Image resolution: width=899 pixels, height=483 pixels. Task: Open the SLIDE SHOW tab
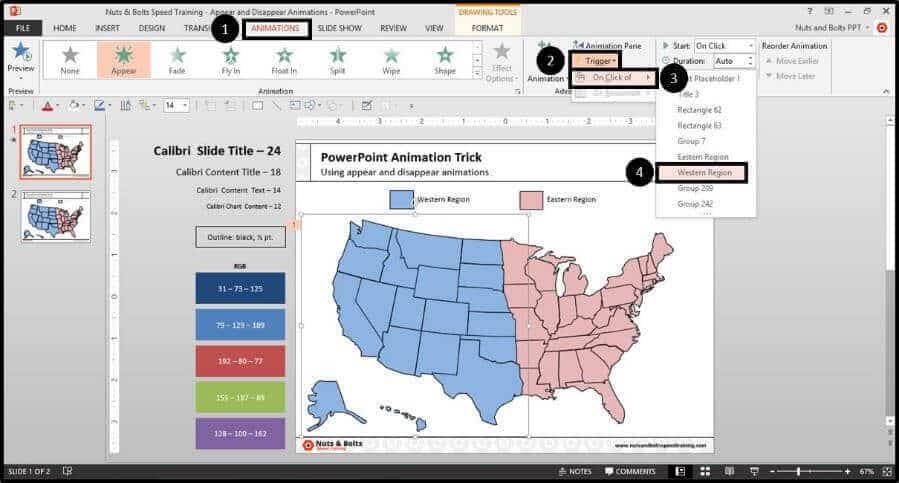pyautogui.click(x=339, y=28)
